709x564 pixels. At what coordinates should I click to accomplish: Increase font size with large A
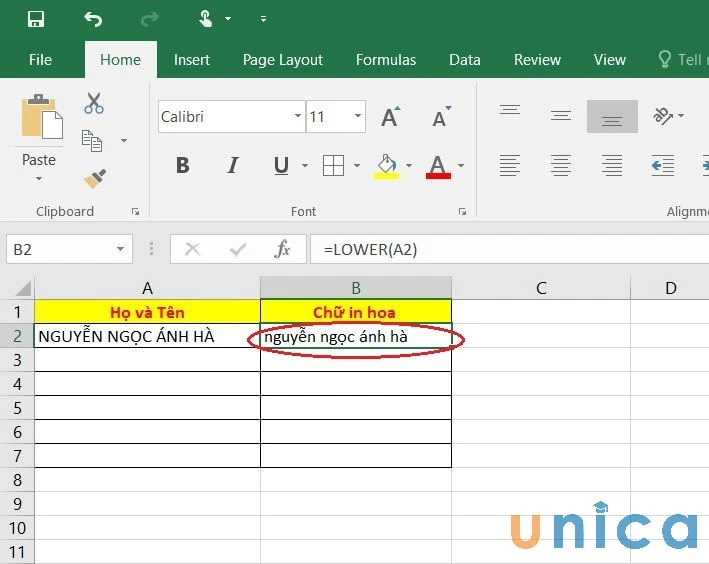point(390,117)
